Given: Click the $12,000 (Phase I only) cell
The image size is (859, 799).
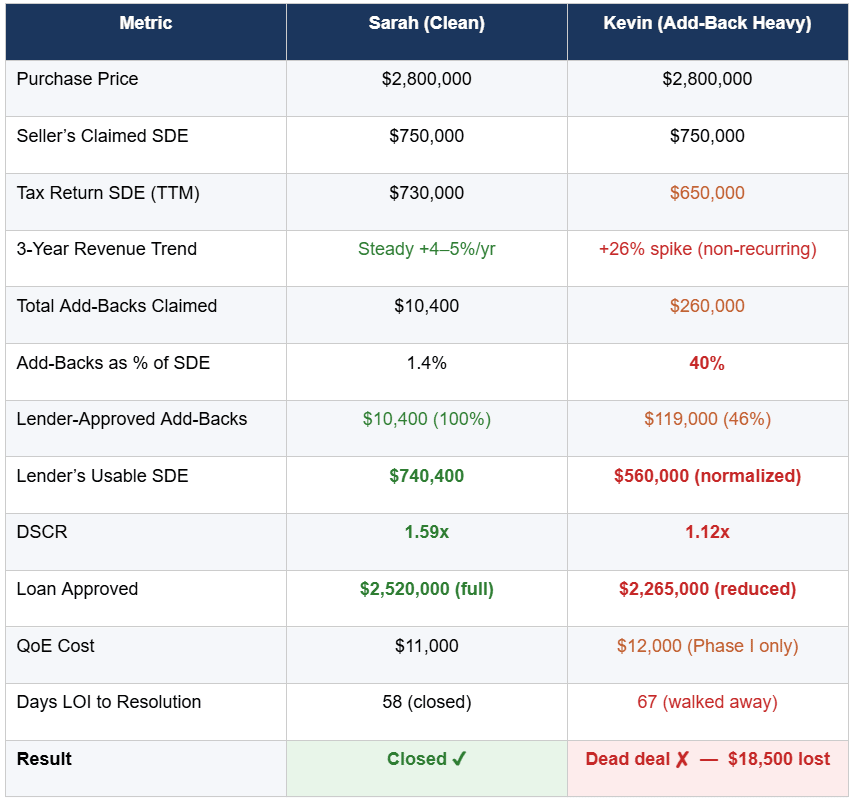Looking at the screenshot, I should point(707,646).
